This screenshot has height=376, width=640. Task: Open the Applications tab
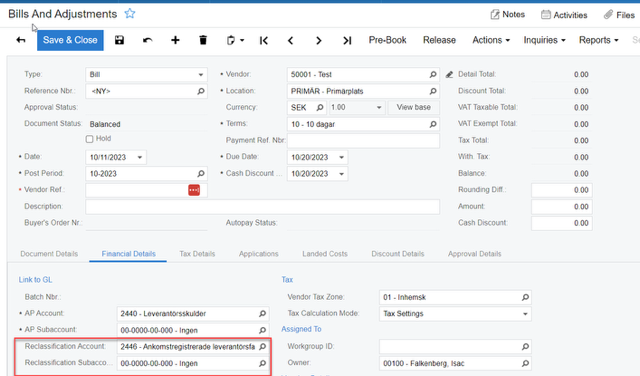pyautogui.click(x=258, y=254)
